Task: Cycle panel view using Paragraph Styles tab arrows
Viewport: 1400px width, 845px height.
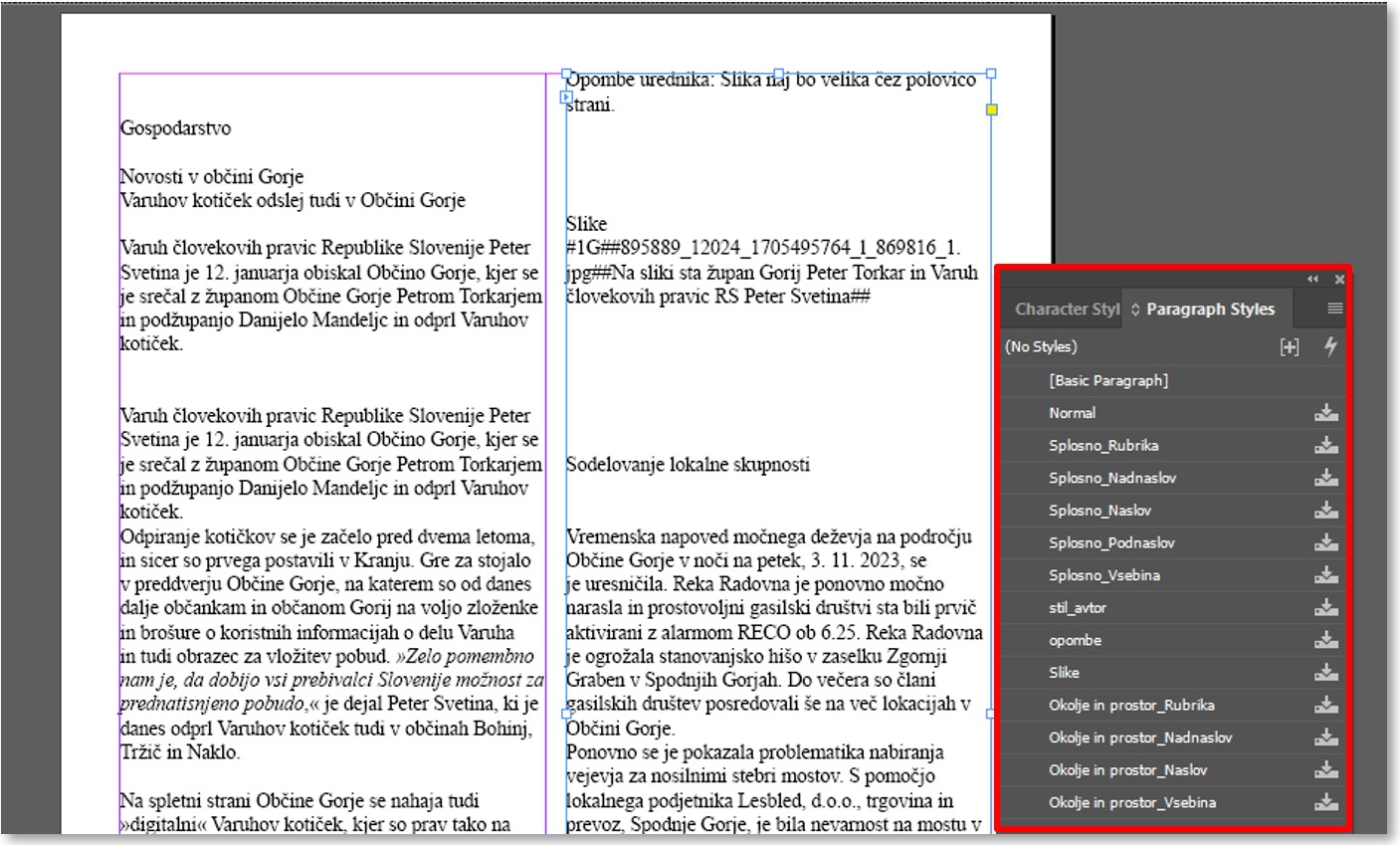Action: [1136, 310]
